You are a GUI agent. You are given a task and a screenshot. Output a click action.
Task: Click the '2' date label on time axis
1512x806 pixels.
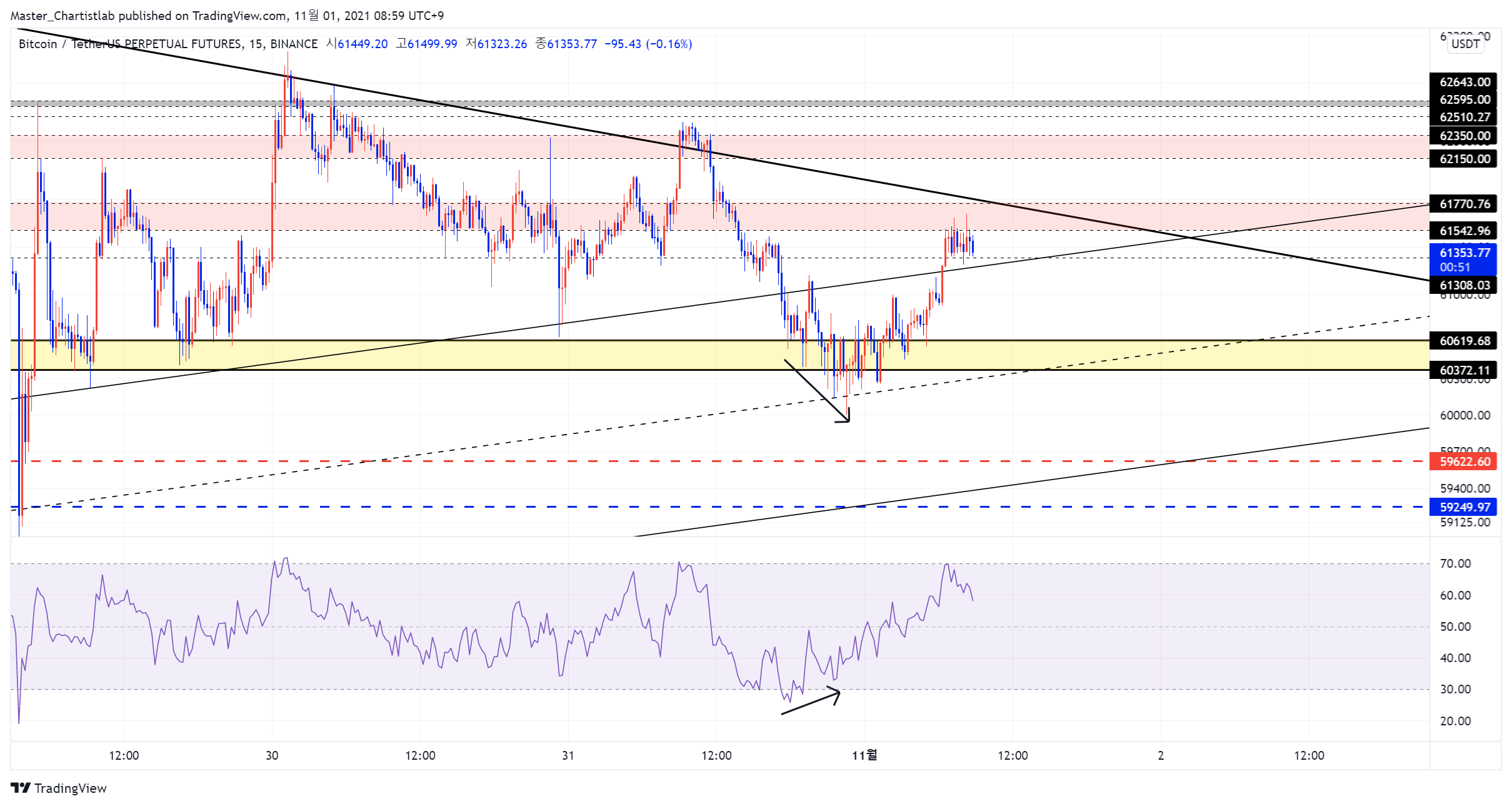coord(1161,755)
